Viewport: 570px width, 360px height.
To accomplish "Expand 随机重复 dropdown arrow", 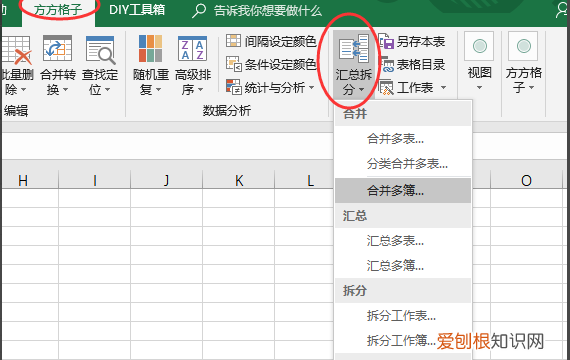I will (x=158, y=89).
